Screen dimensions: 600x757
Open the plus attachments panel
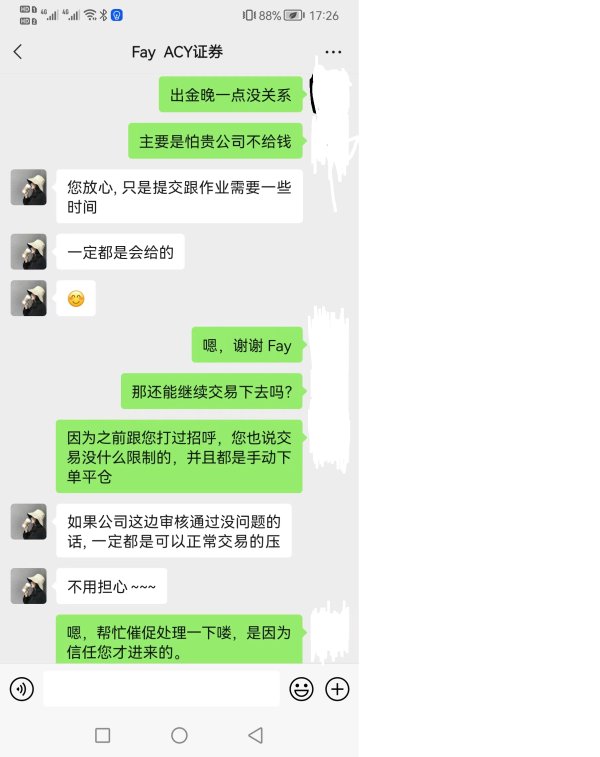click(x=337, y=689)
